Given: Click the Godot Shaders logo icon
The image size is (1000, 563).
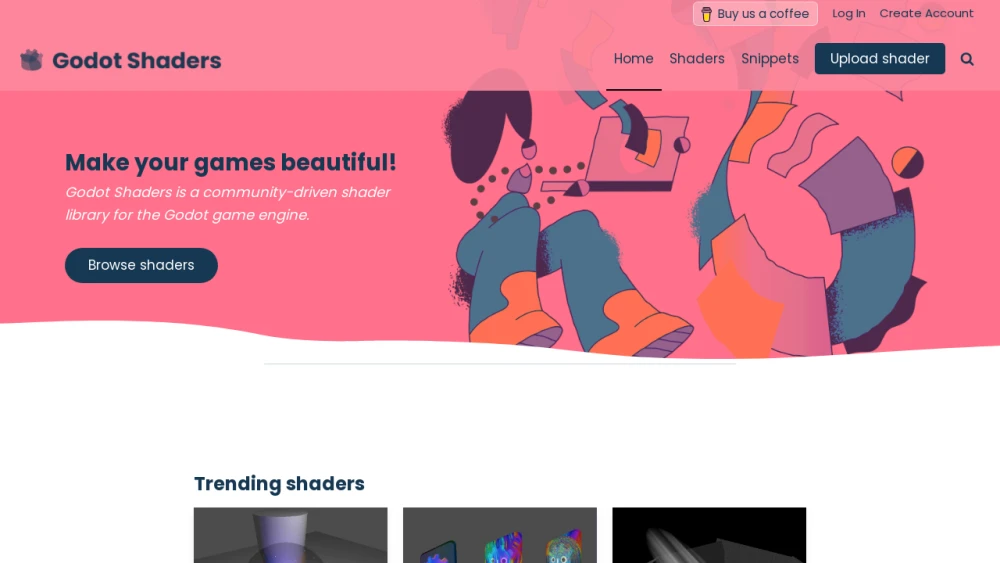Looking at the screenshot, I should (x=31, y=60).
